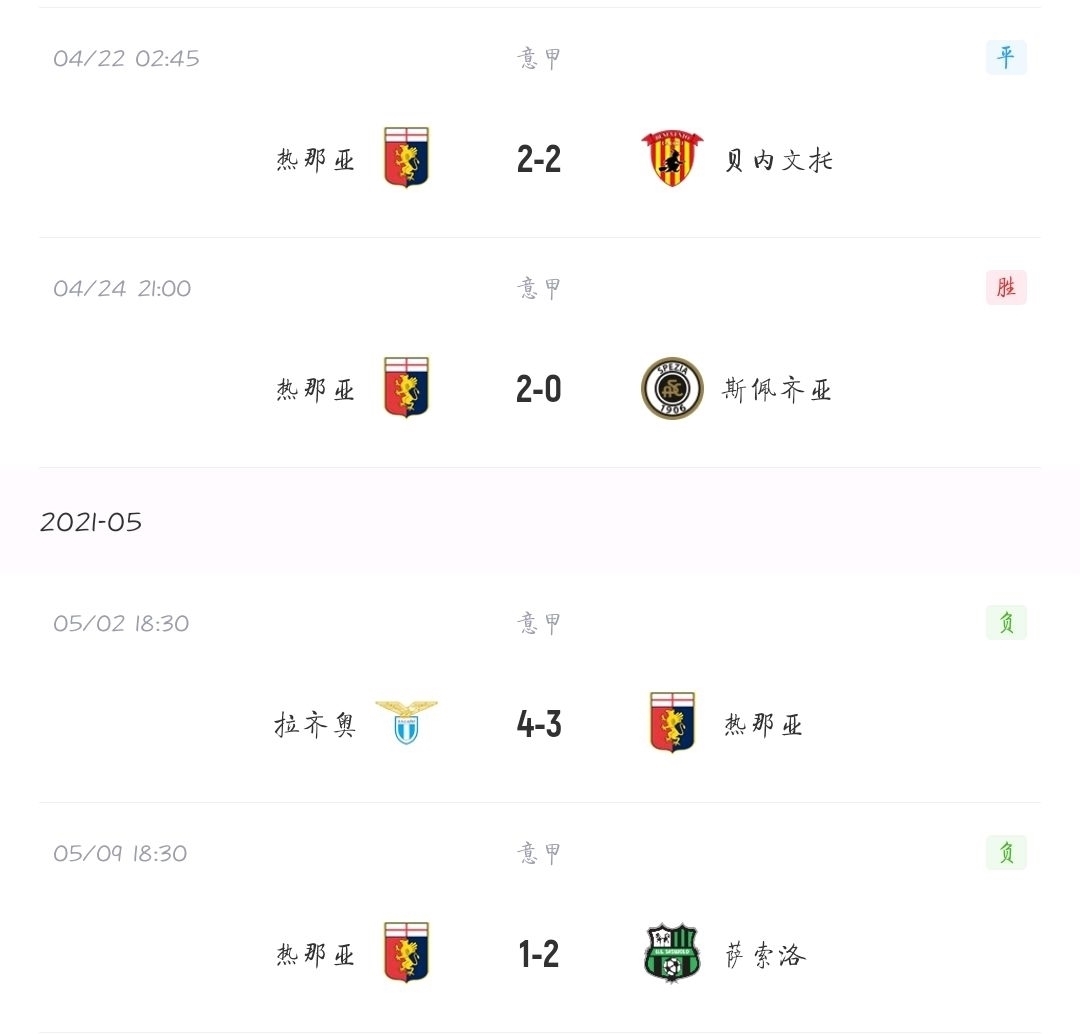
Task: Click Genoa crest in the 2-0 match
Action: click(406, 387)
